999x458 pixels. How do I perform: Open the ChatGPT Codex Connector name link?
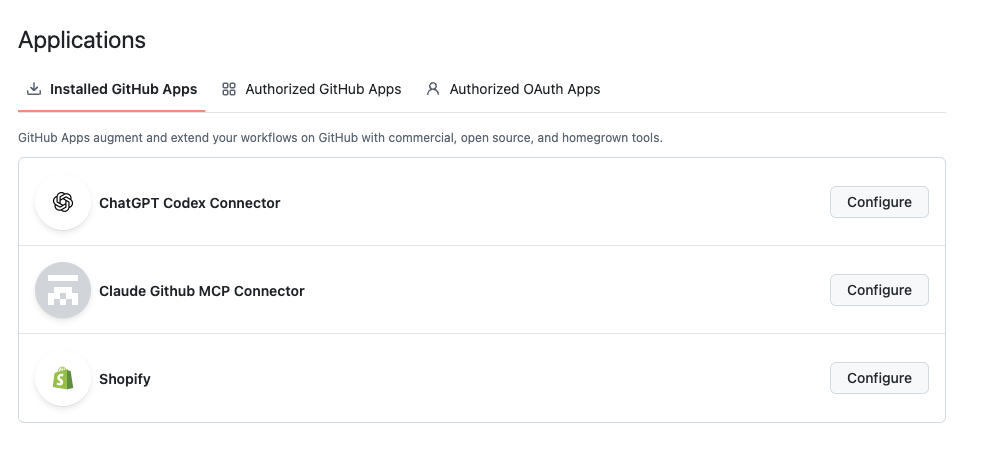(190, 203)
